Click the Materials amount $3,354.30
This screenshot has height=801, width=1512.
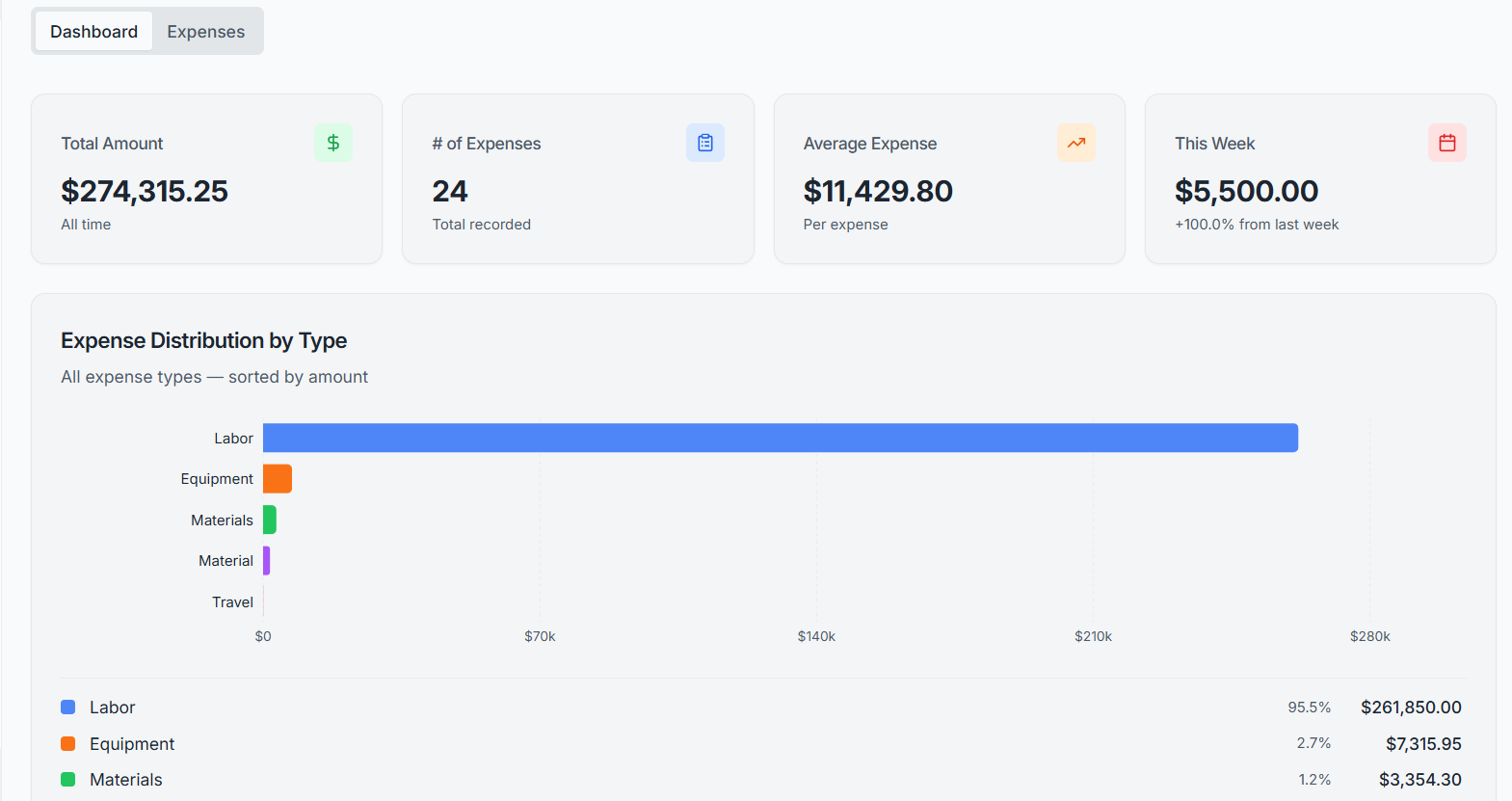1419,780
